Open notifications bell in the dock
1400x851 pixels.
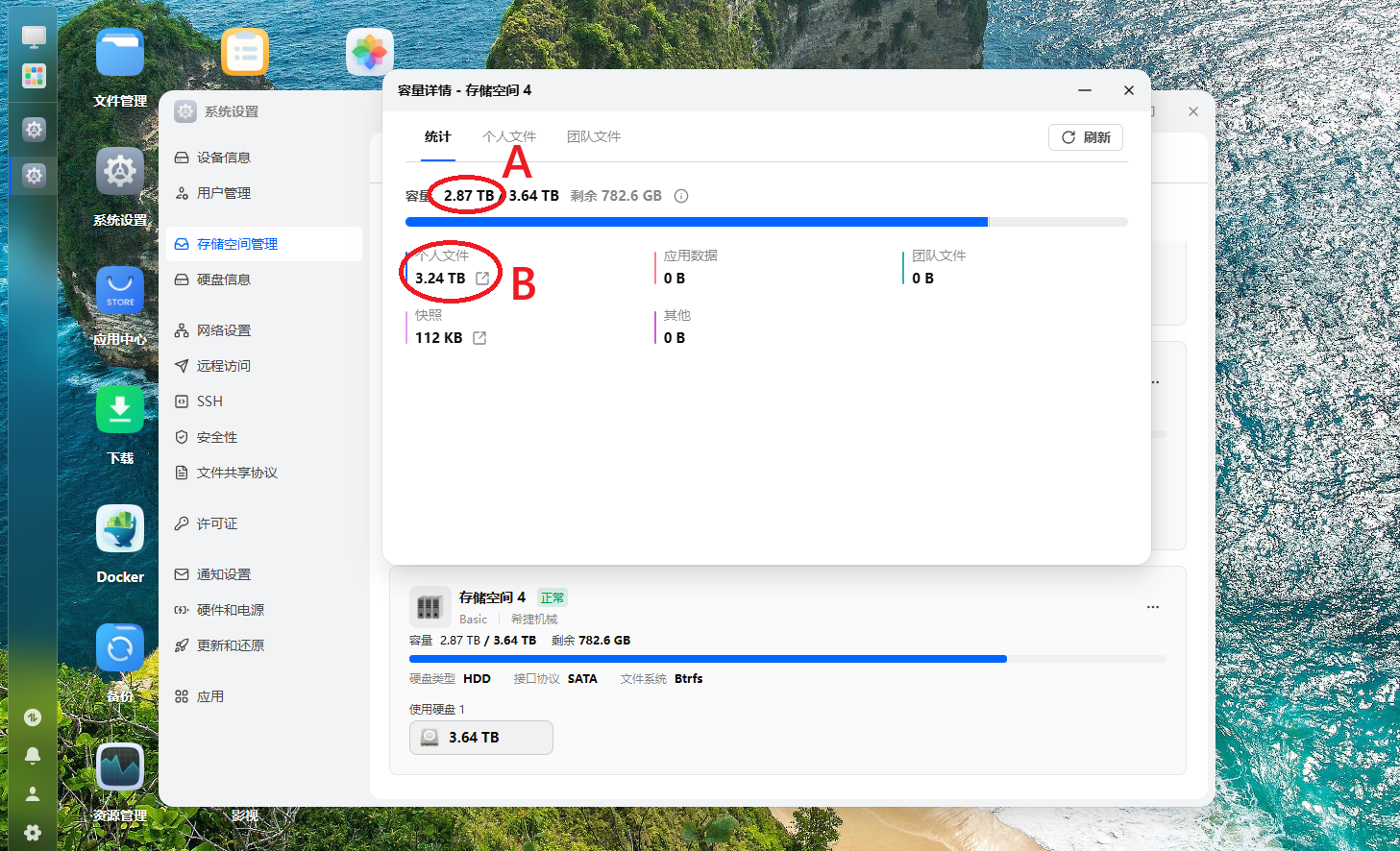pos(33,756)
